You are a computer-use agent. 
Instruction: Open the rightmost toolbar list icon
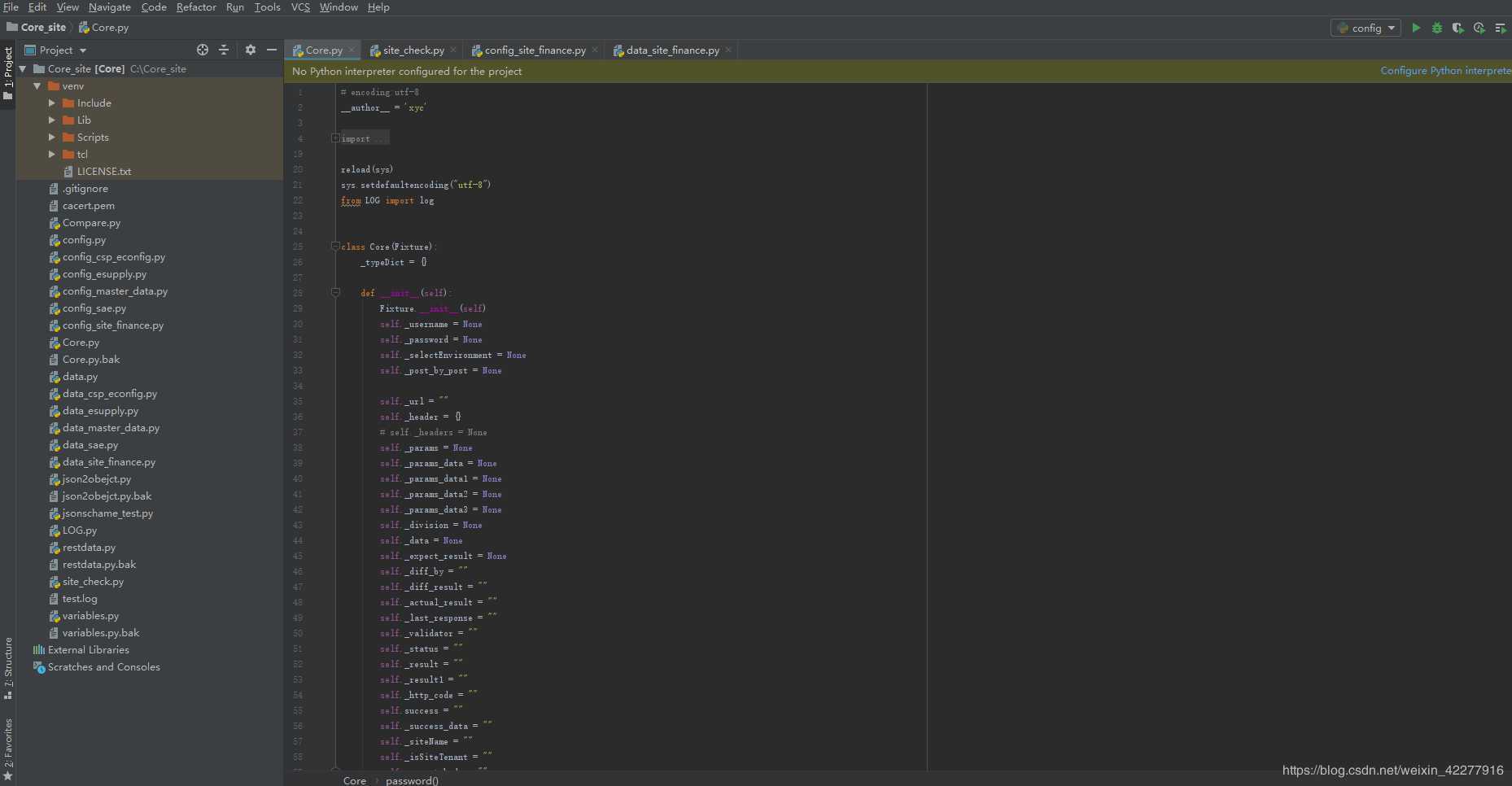coord(1501,28)
